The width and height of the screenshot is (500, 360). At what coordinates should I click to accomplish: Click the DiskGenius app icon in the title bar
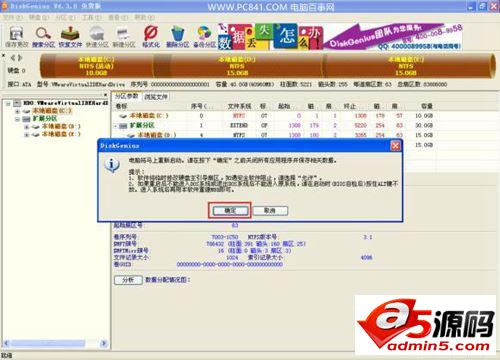[x=4, y=6]
